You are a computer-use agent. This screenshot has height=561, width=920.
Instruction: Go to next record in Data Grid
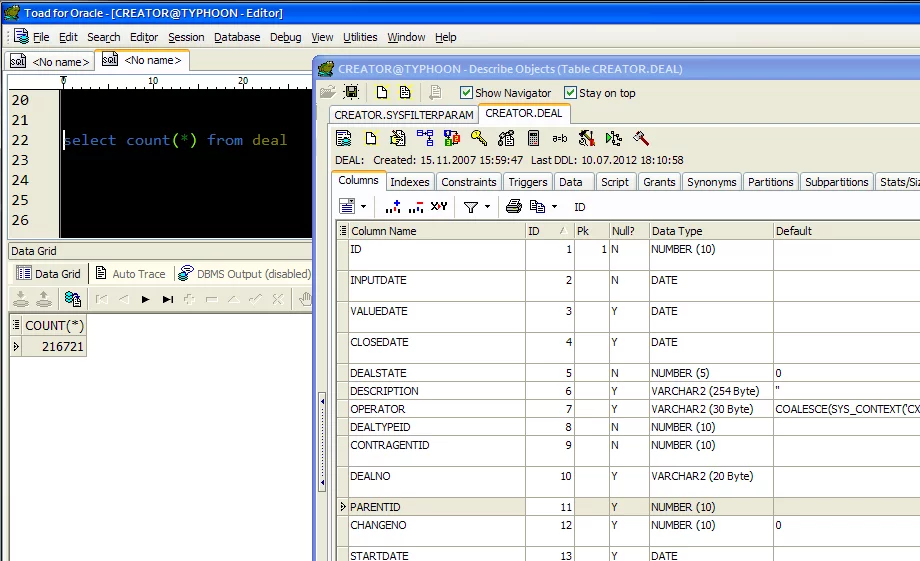coord(146,299)
